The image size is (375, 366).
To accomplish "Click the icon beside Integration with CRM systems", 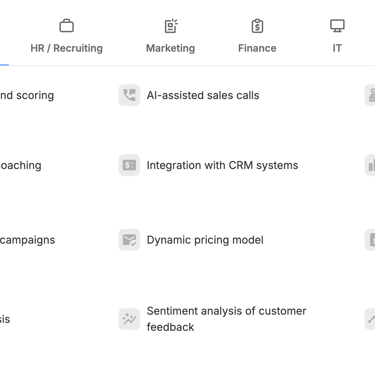I will 129,165.
